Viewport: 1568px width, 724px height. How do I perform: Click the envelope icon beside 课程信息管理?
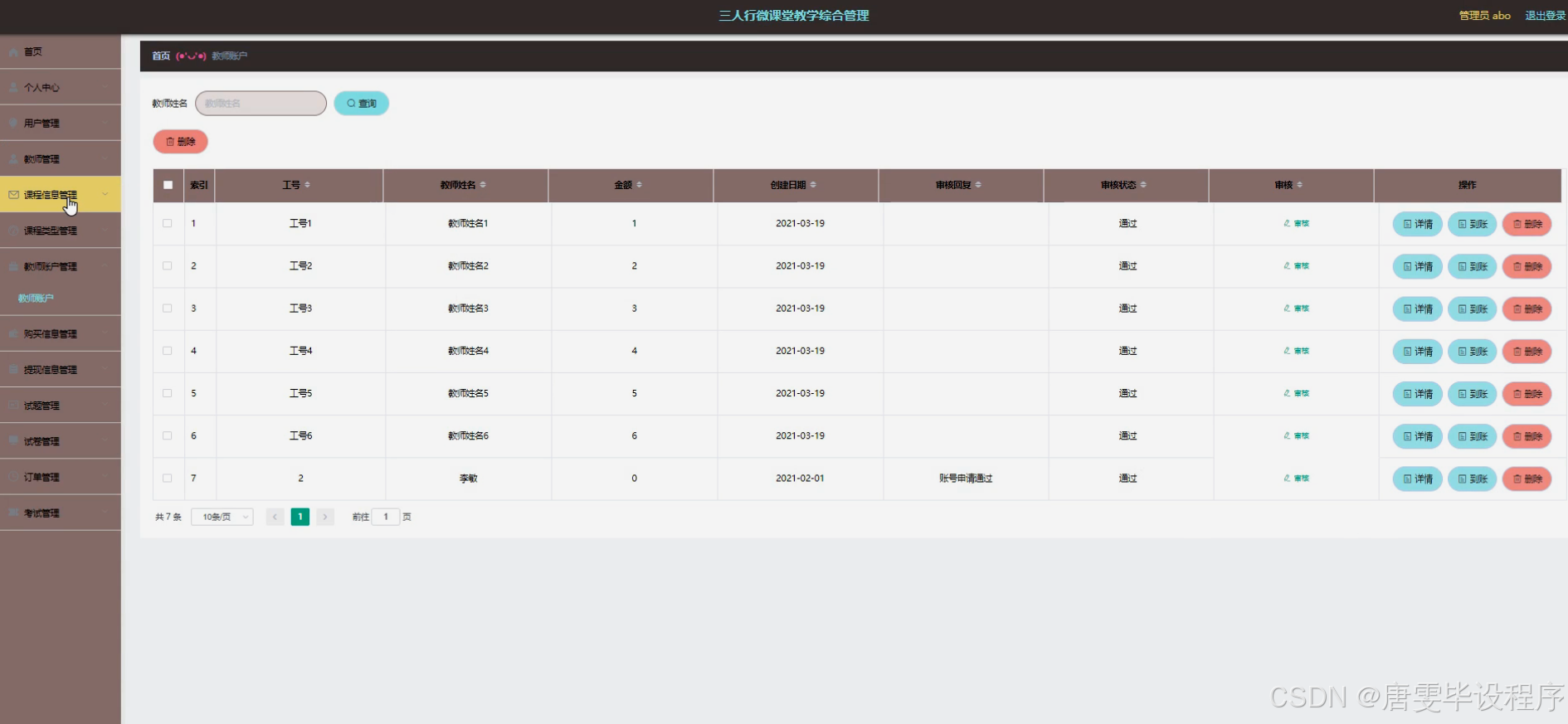[14, 195]
